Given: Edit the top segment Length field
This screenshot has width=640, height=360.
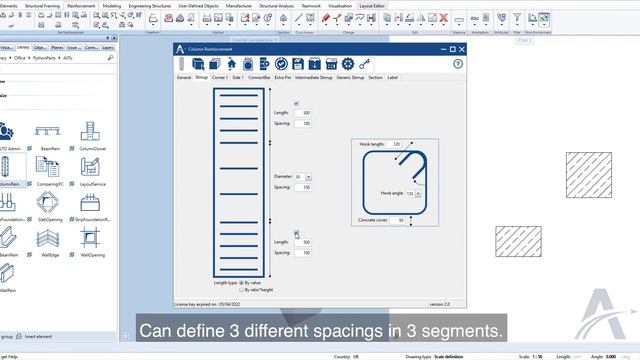Looking at the screenshot, I should point(303,113).
